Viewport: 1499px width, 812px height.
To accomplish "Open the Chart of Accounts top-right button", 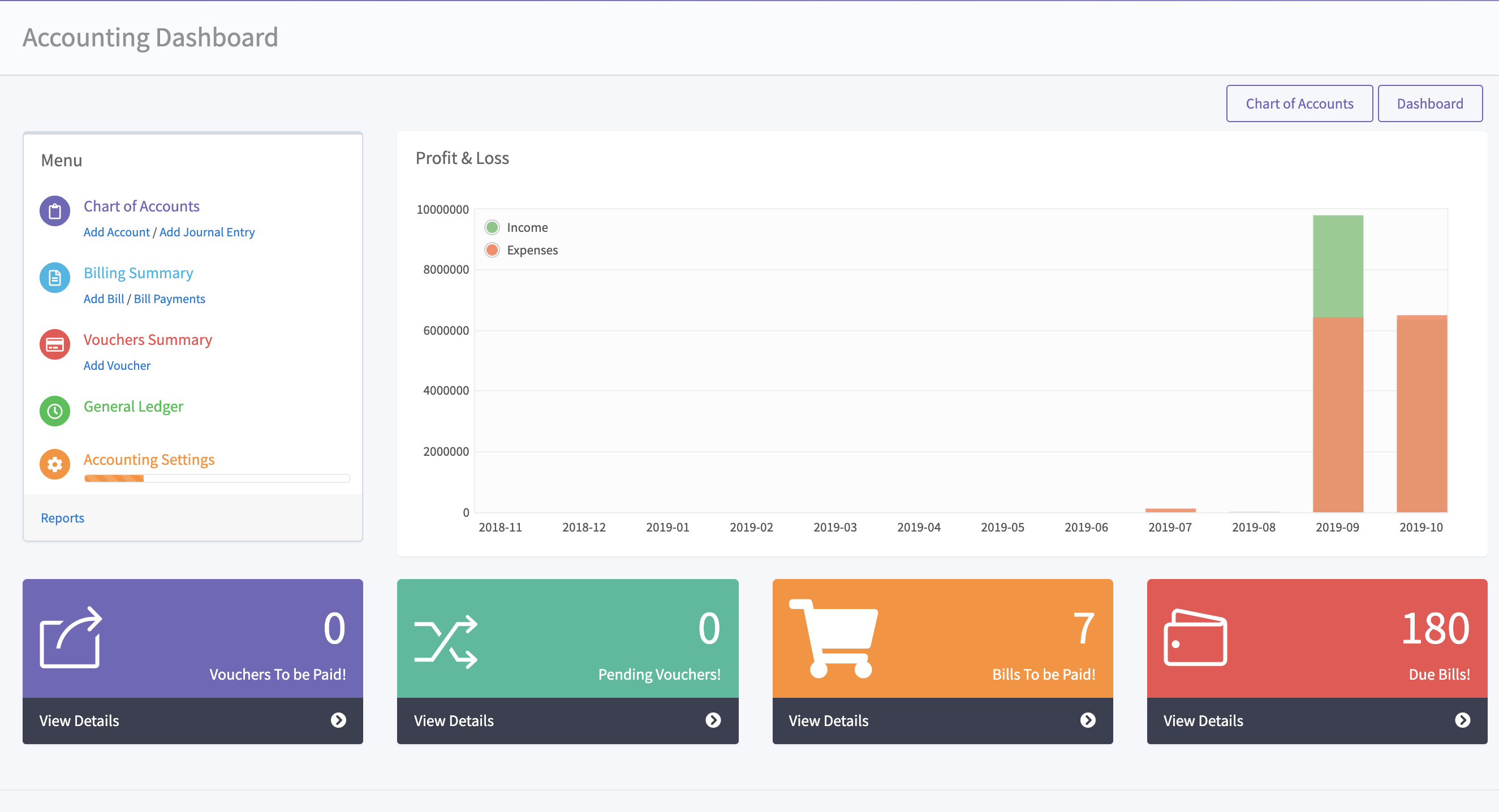I will coord(1299,103).
